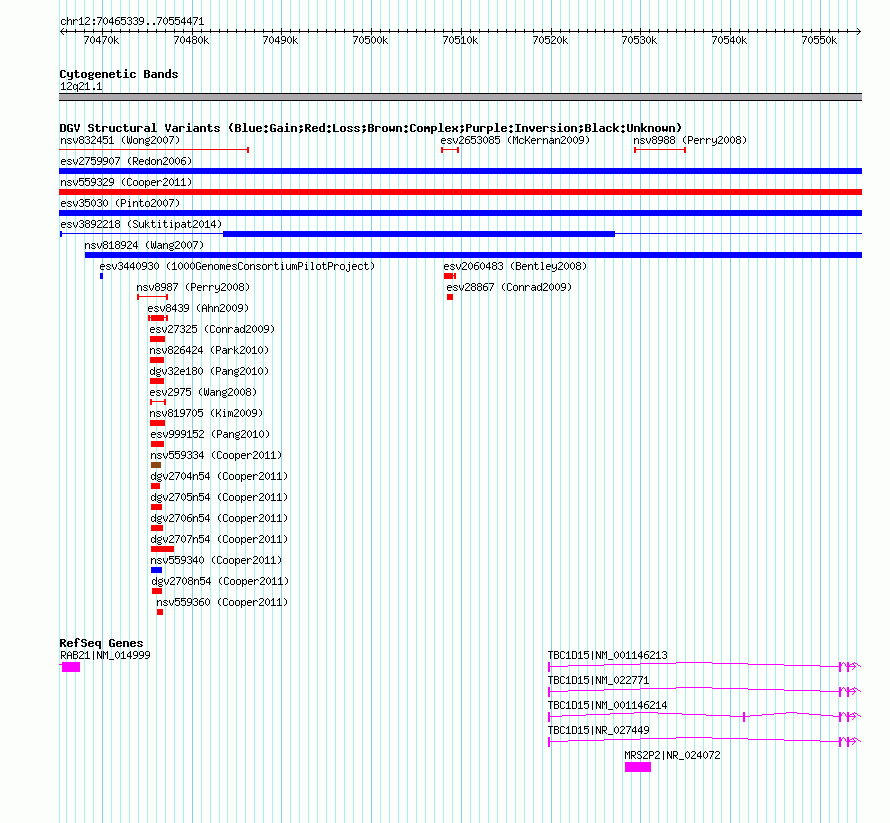Open dgv2708n54 (Cooper2011) variant label
Image resolution: width=890 pixels, height=823 pixels.
[220, 581]
